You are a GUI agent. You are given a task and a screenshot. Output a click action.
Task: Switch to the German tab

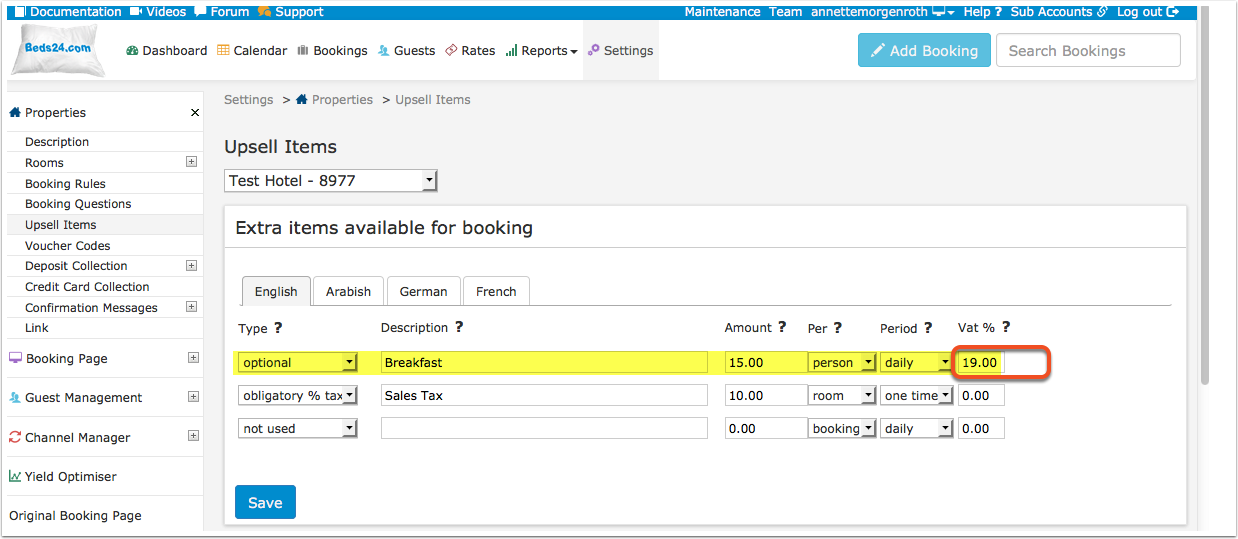pos(423,291)
